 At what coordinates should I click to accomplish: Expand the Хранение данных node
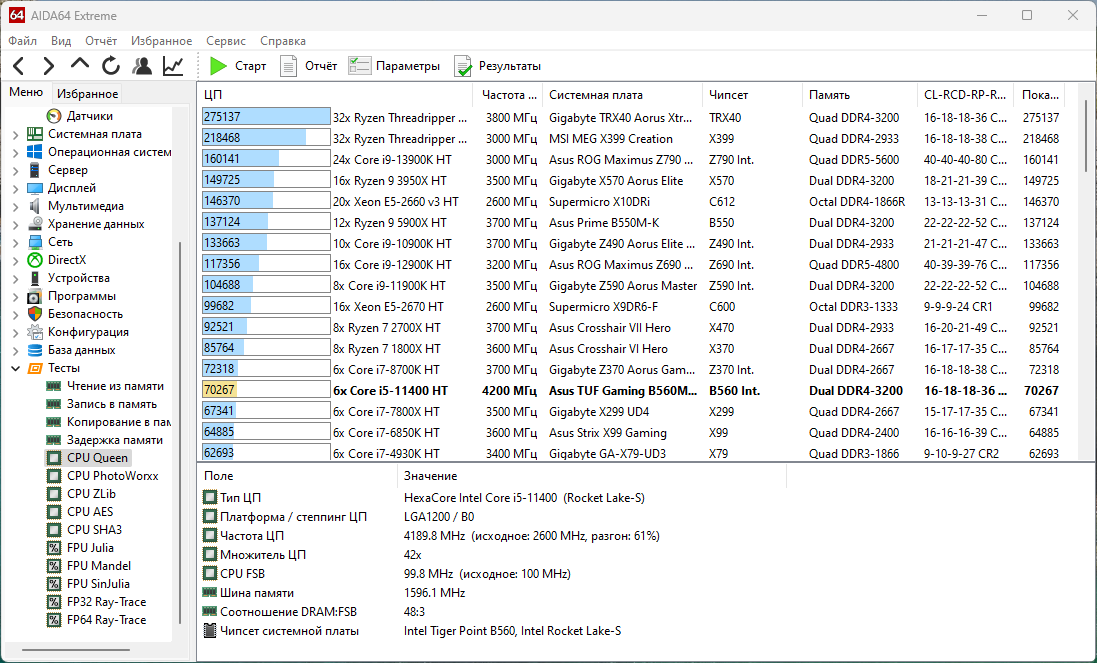coord(15,224)
